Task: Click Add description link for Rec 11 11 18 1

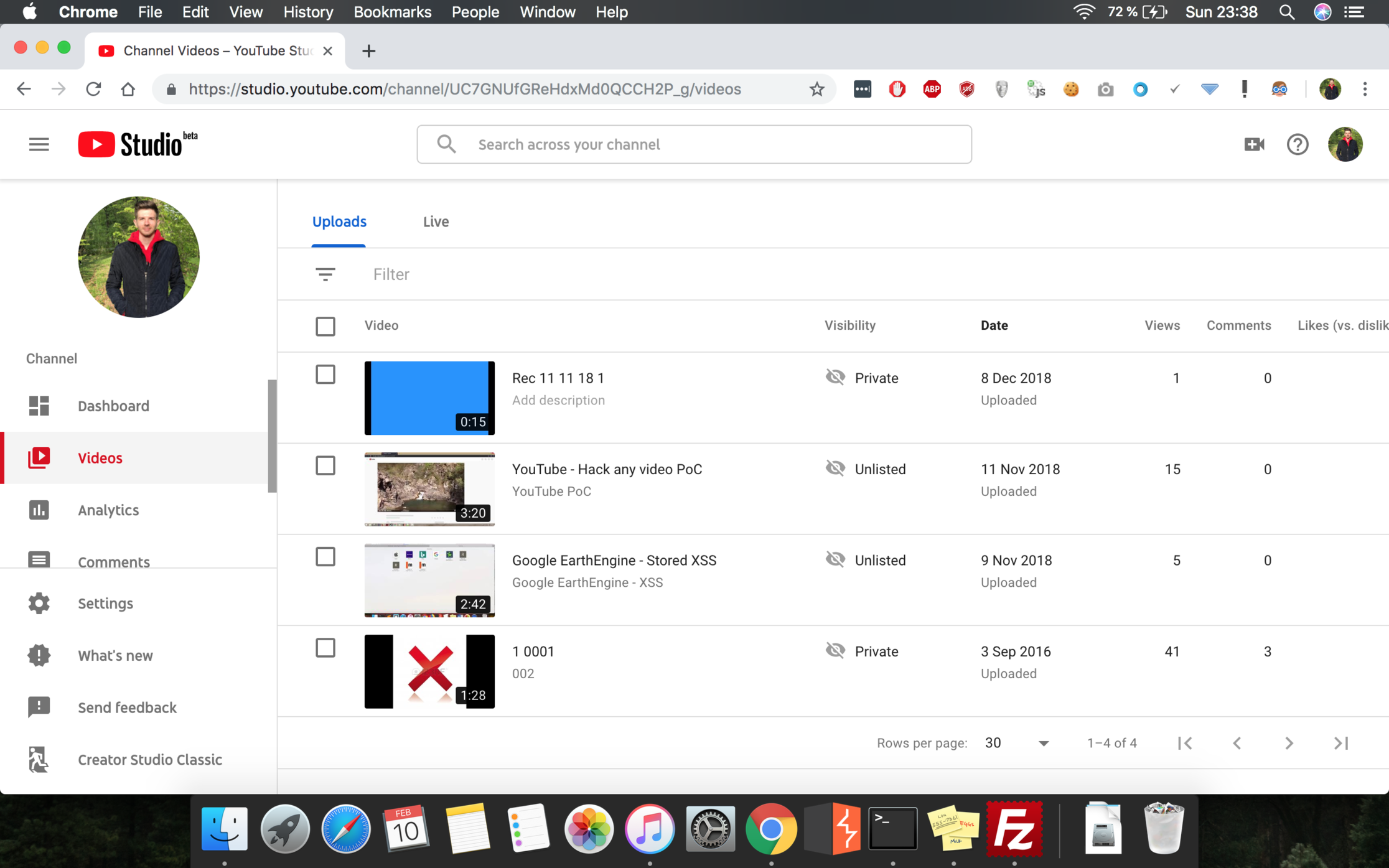Action: (557, 399)
